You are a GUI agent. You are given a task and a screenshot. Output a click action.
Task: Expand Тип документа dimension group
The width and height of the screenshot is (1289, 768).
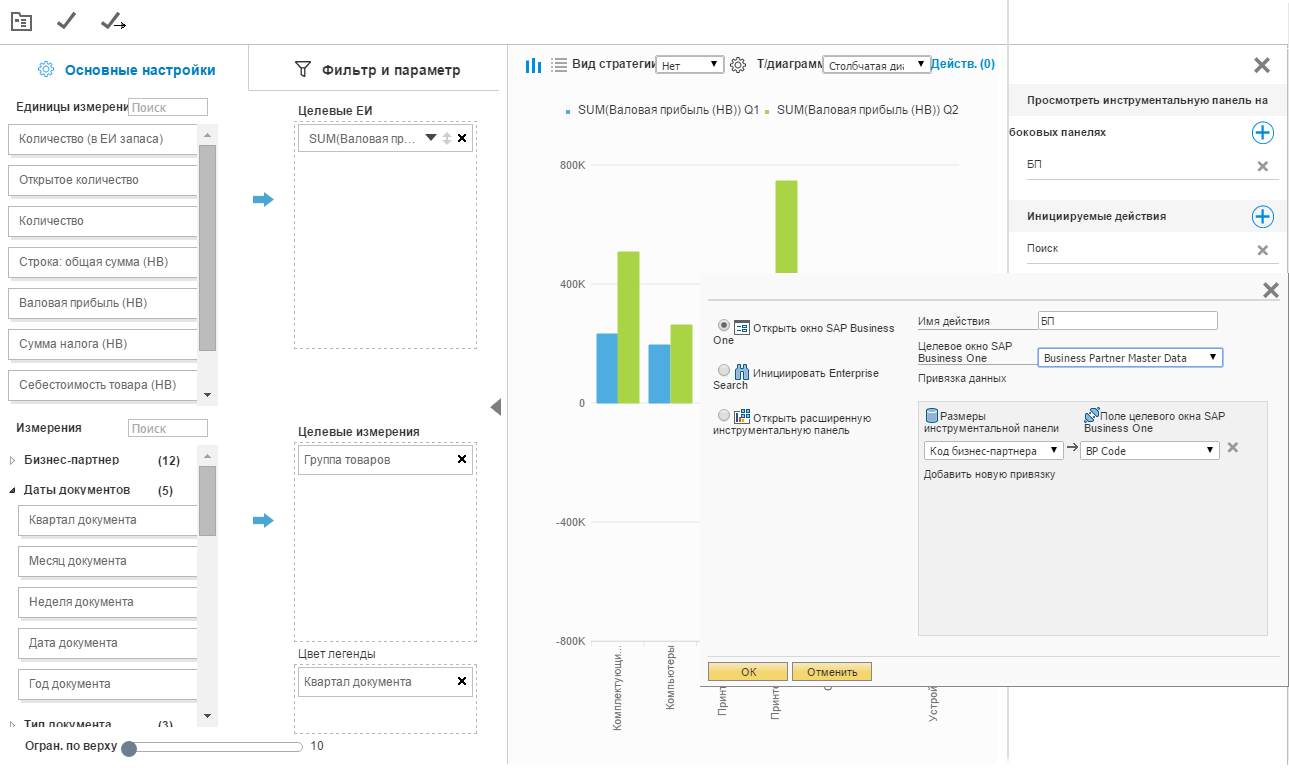13,724
